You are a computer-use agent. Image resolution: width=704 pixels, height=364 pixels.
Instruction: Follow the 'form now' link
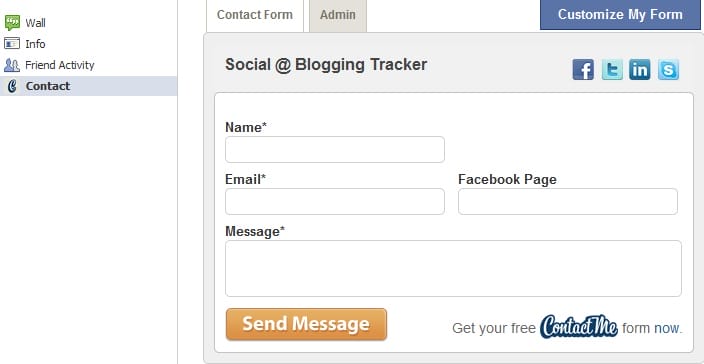pyautogui.click(x=652, y=328)
